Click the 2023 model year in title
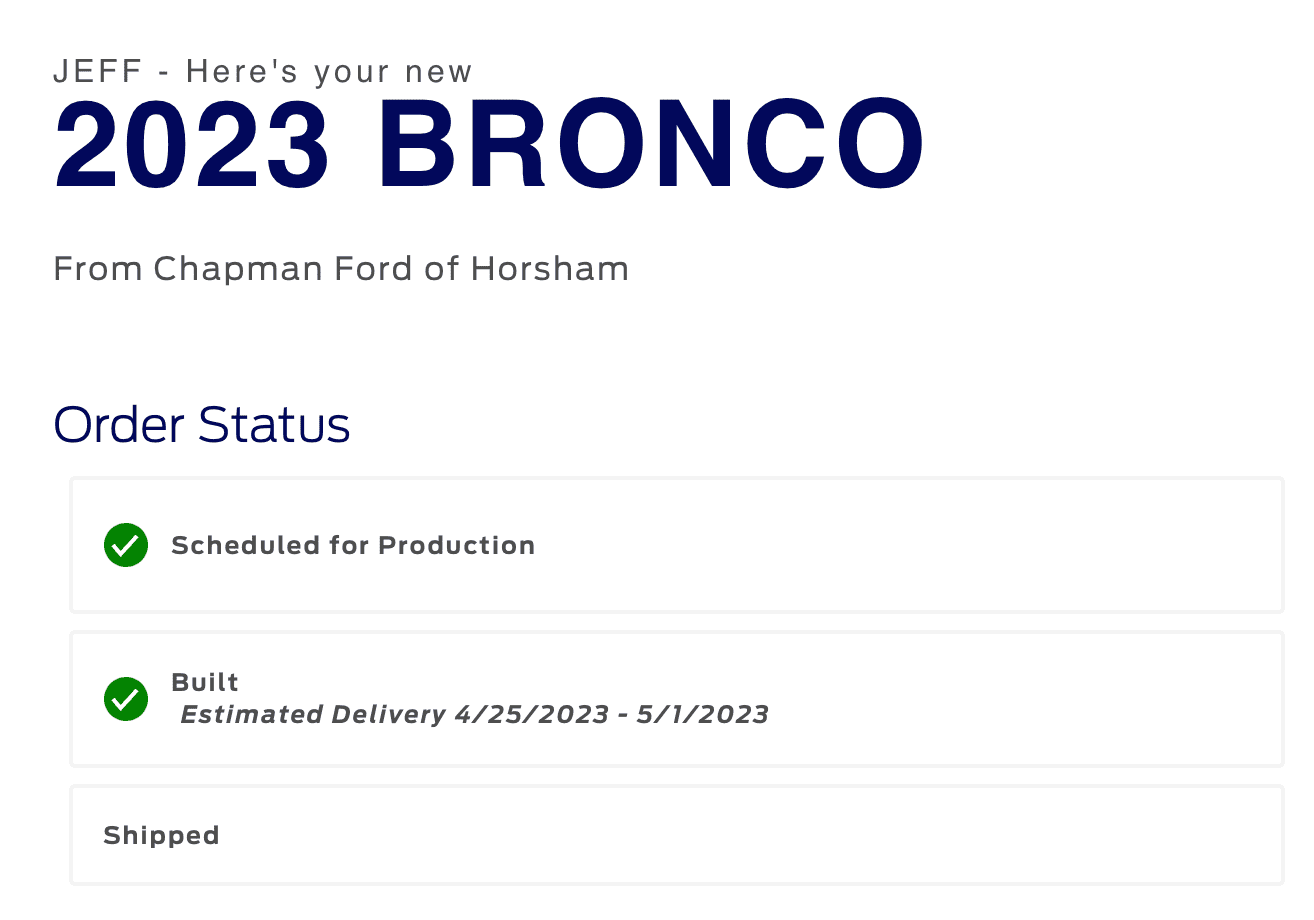 coord(192,146)
